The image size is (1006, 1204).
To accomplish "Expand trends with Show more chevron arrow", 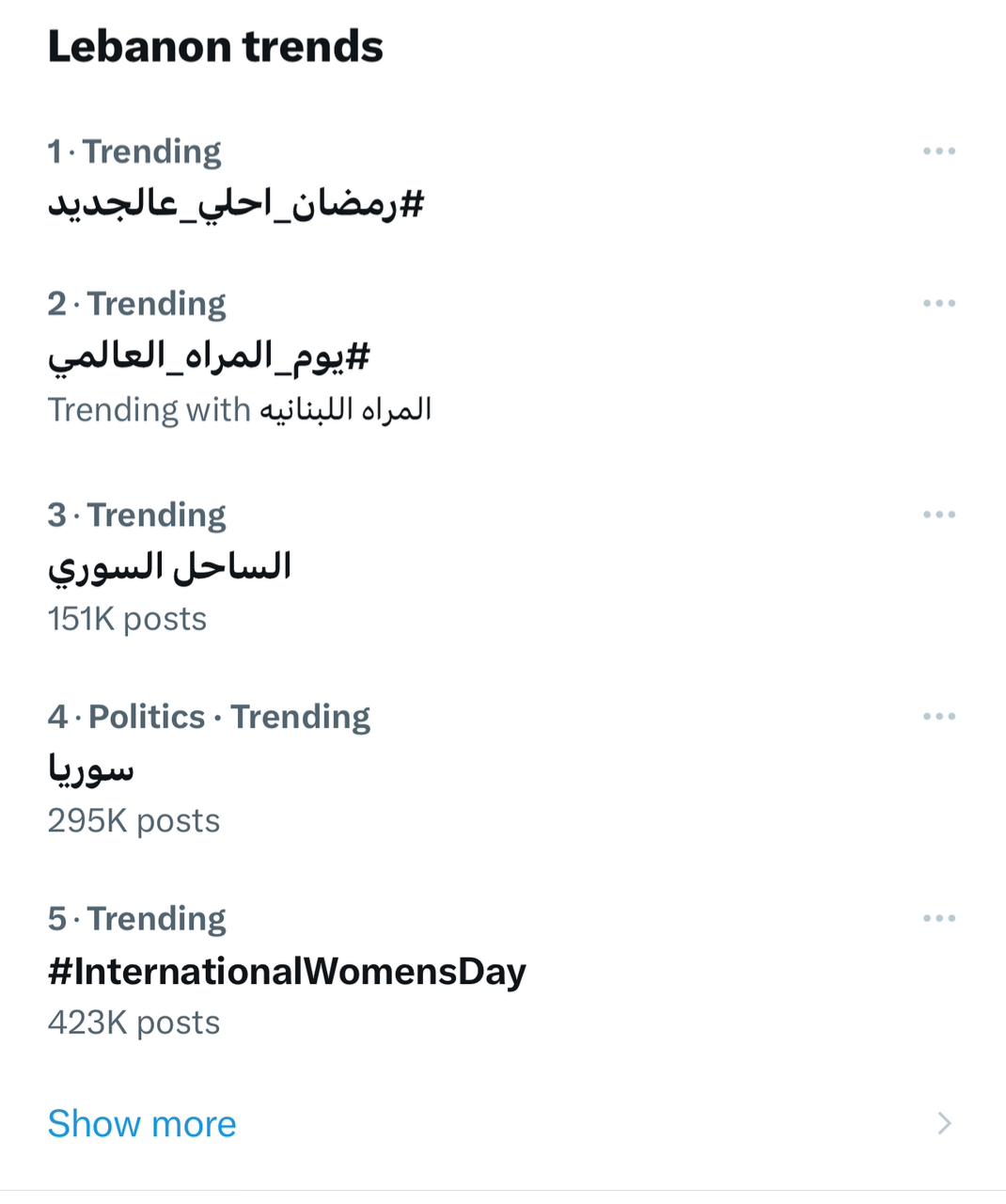I will click(944, 1123).
